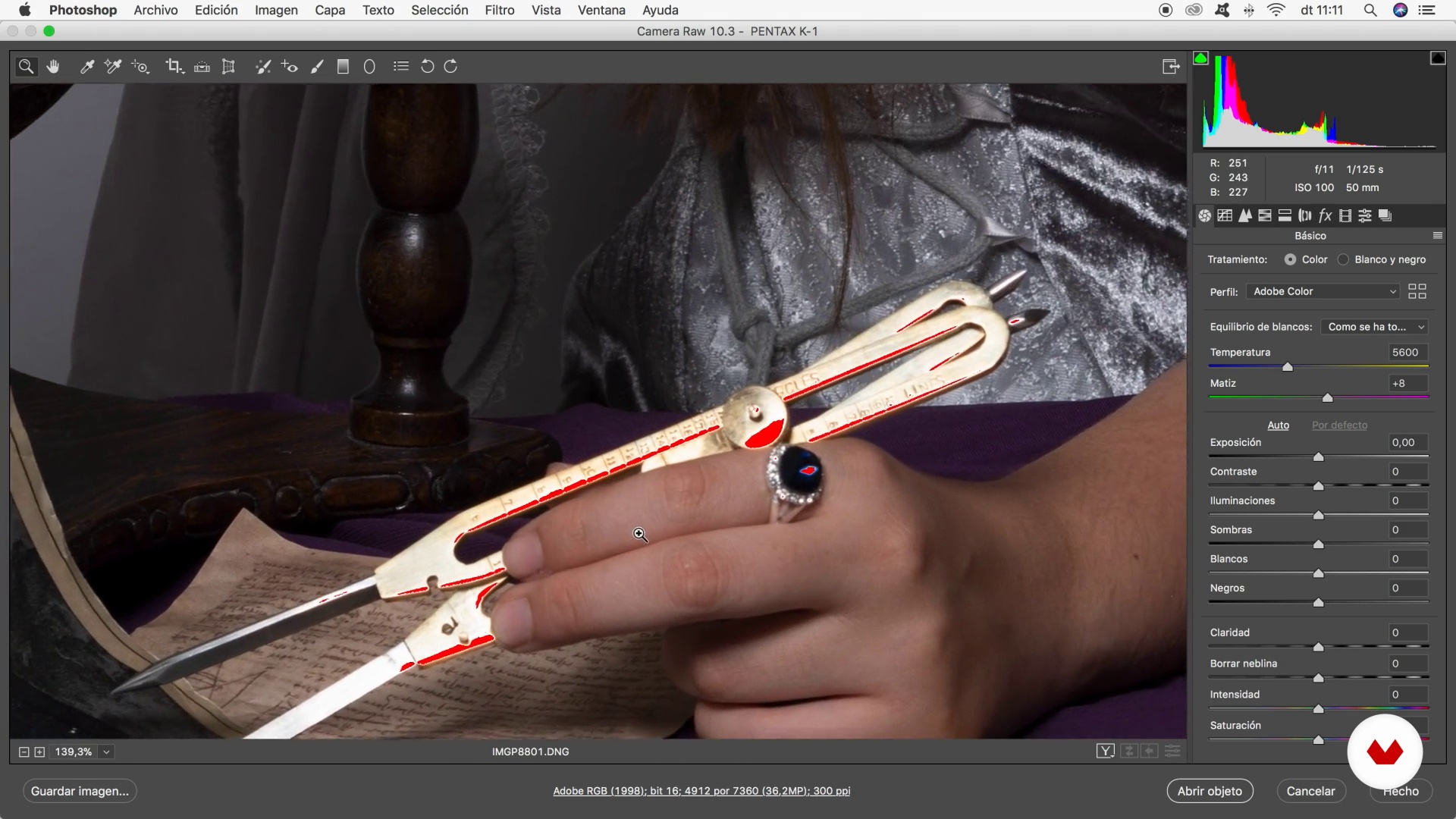Zoom in with the plus button
The image size is (1456, 819).
(39, 752)
